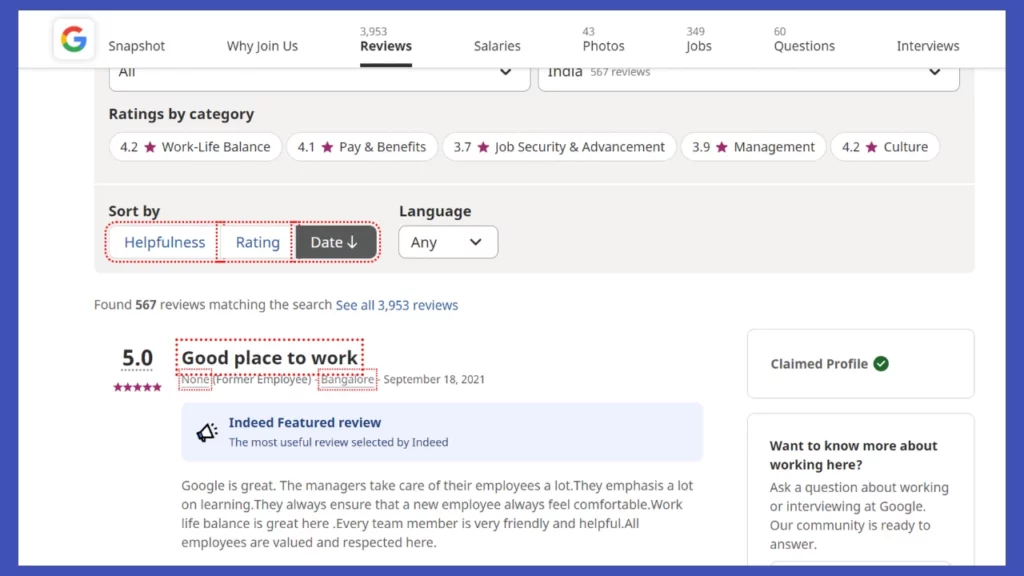Go to the Salaries tab
1024x576 pixels.
click(497, 46)
